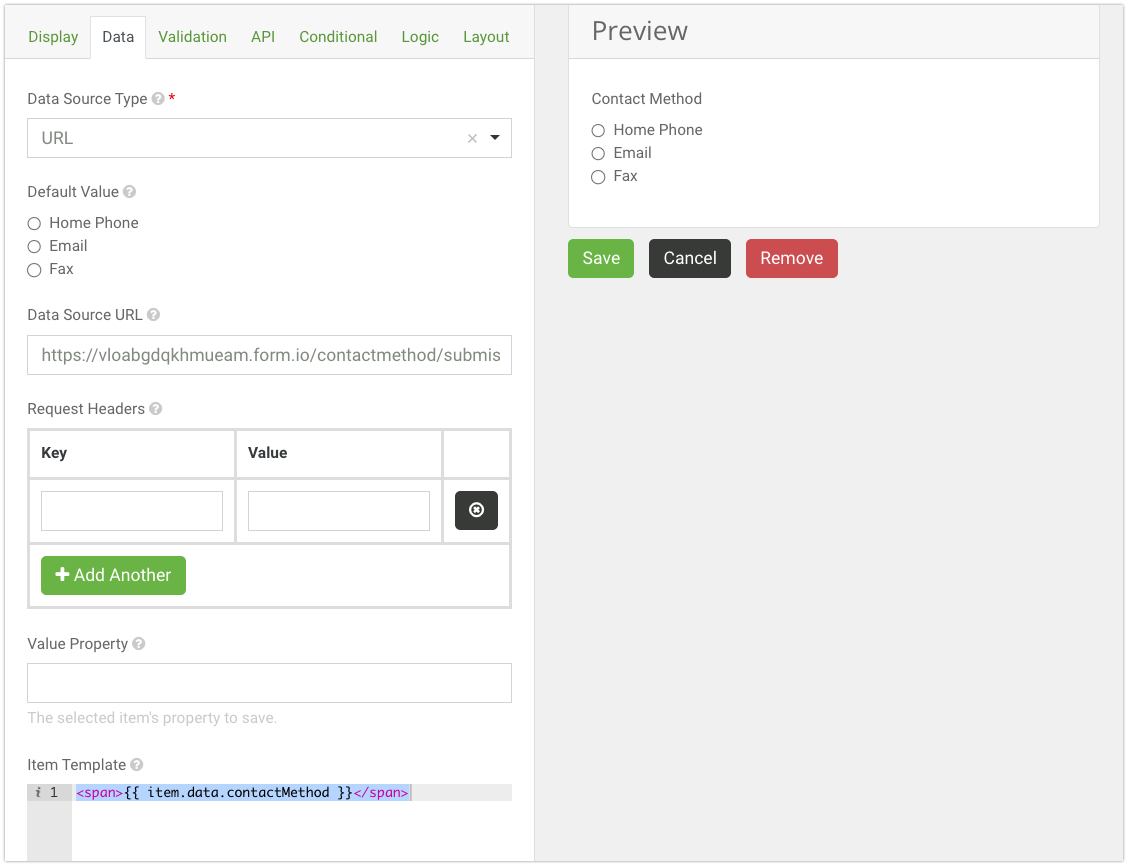Clear the URL data source selection
The width and height of the screenshot is (1128, 866).
pos(472,139)
